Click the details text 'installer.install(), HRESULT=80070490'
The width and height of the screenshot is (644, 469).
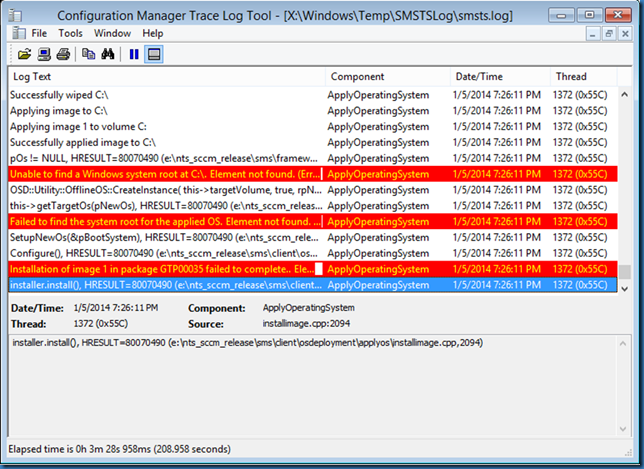pos(248,343)
